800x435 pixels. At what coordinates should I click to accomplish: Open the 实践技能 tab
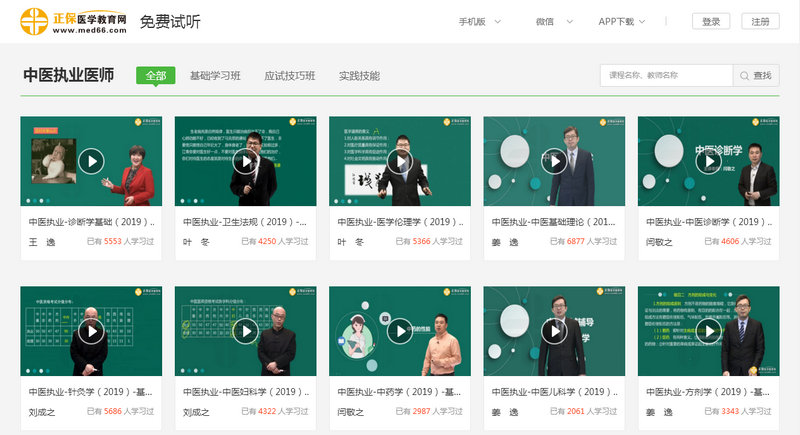(359, 75)
